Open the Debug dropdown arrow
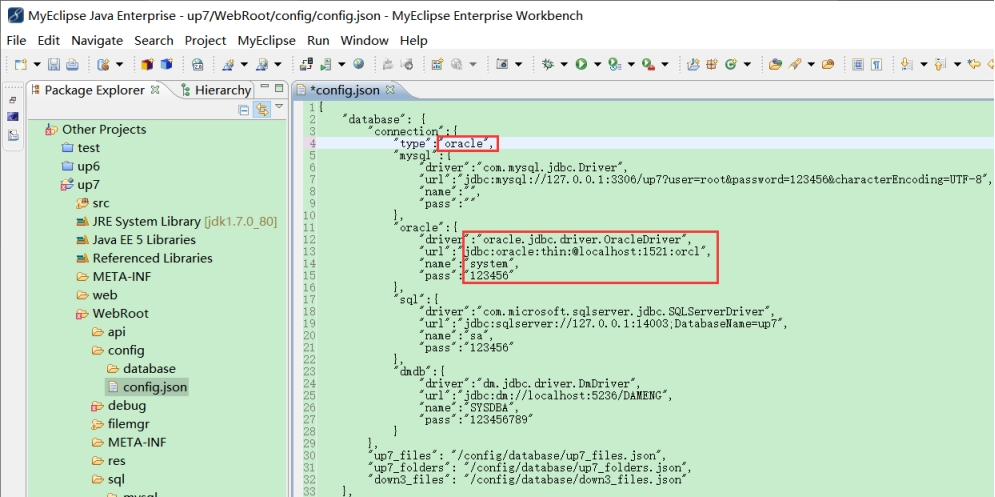Image resolution: width=995 pixels, height=497 pixels. click(563, 64)
